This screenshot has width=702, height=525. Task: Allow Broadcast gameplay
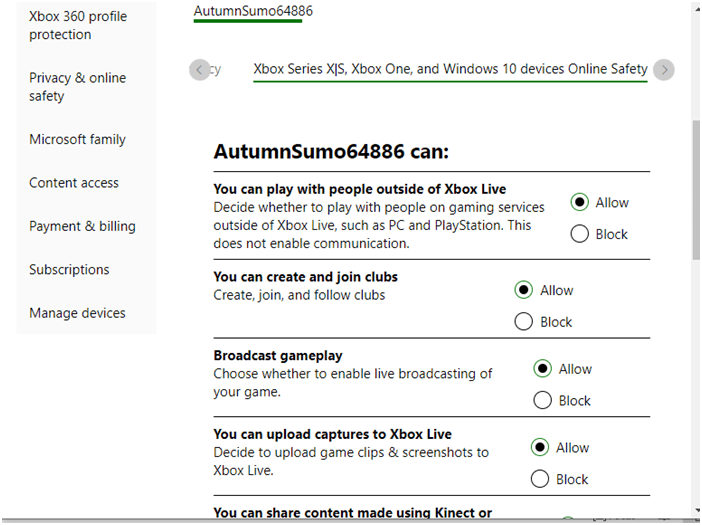542,369
